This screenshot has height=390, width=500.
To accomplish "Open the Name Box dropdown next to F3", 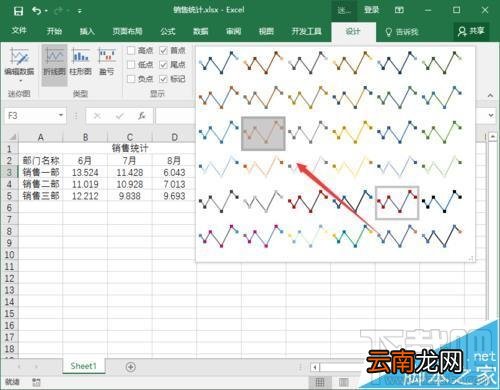I will point(61,115).
